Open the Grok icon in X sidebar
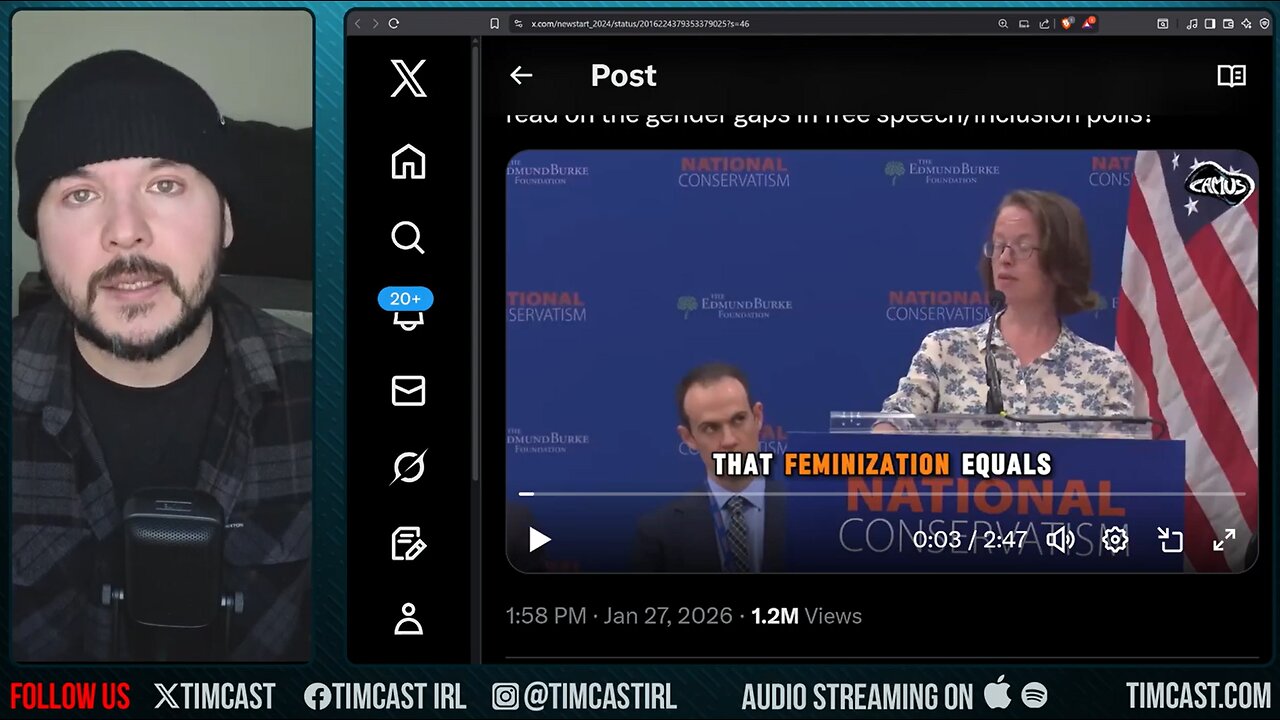 tap(408, 467)
